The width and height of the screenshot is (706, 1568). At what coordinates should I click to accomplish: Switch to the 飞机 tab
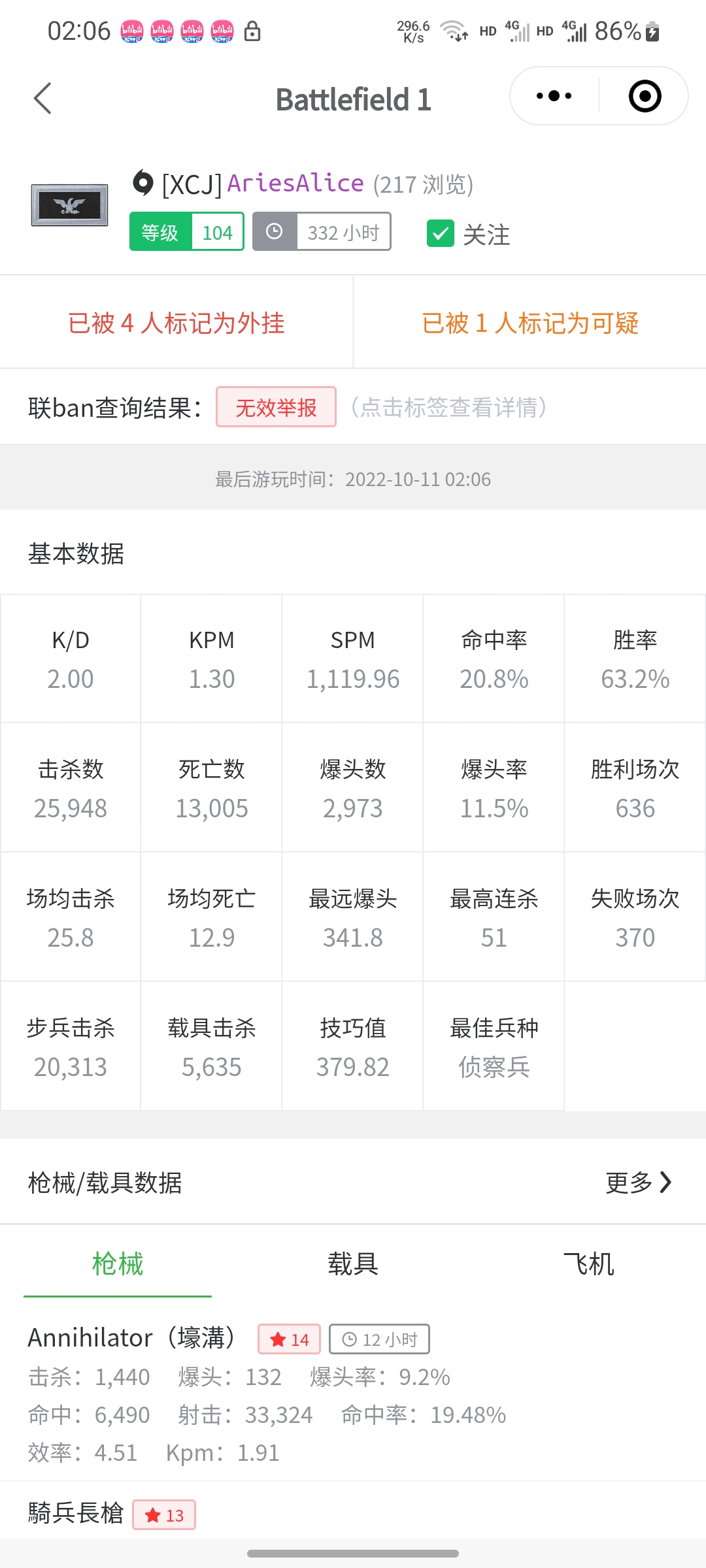click(x=588, y=1264)
